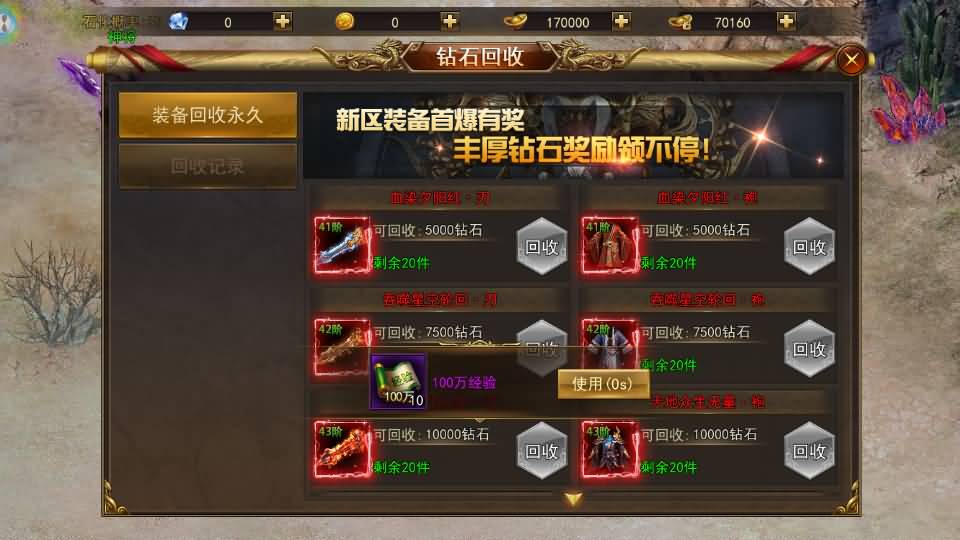
Task: Switch to the 回收记录 tab
Action: (x=208, y=167)
